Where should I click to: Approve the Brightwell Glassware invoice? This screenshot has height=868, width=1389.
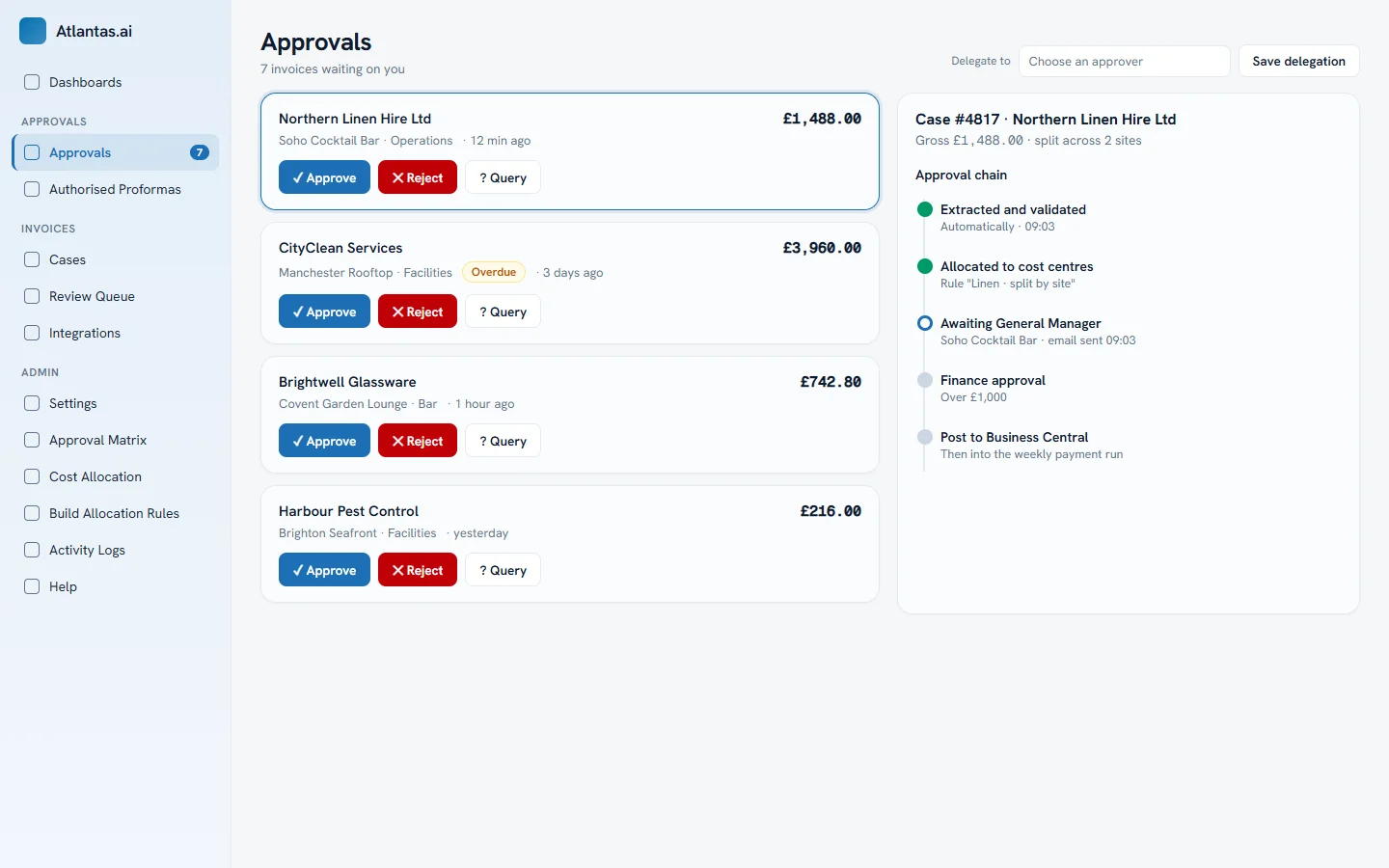point(324,441)
